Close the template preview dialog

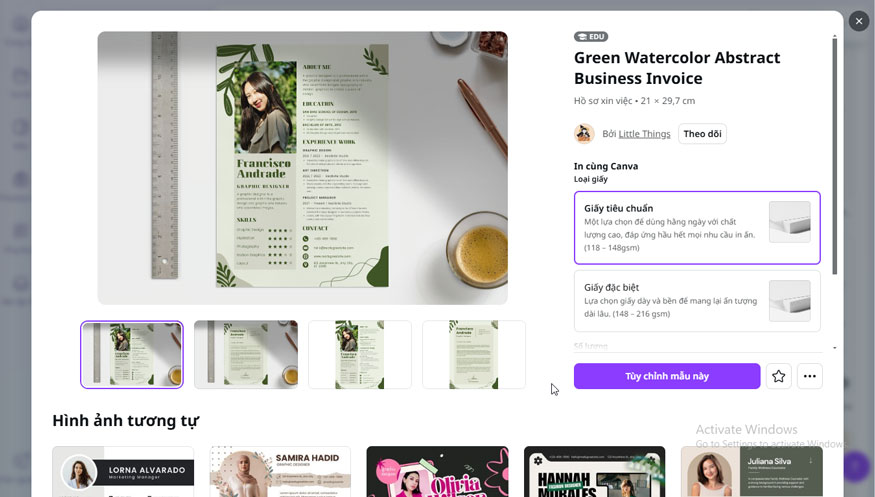click(858, 21)
